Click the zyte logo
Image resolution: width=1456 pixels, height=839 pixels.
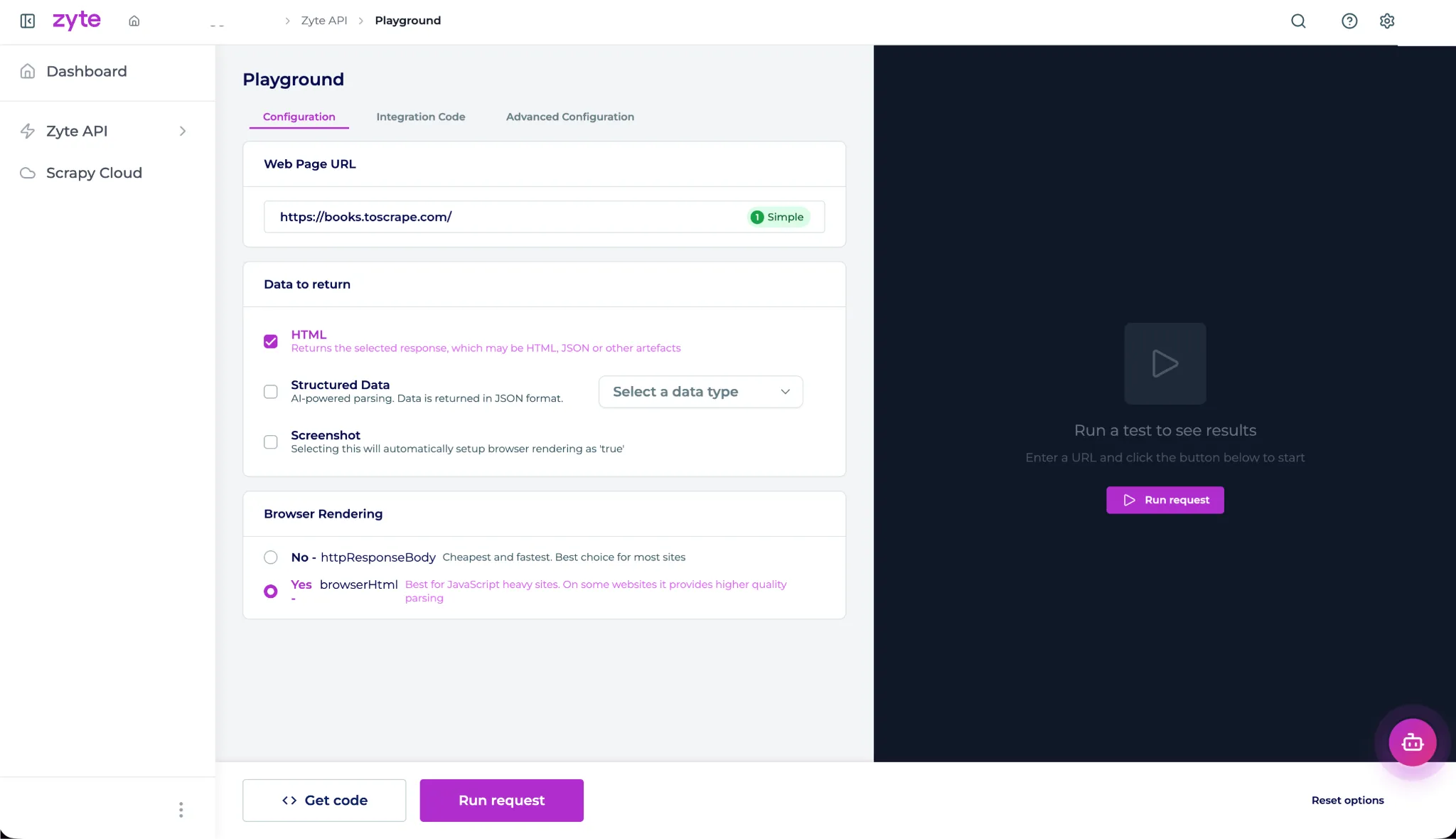(77, 20)
